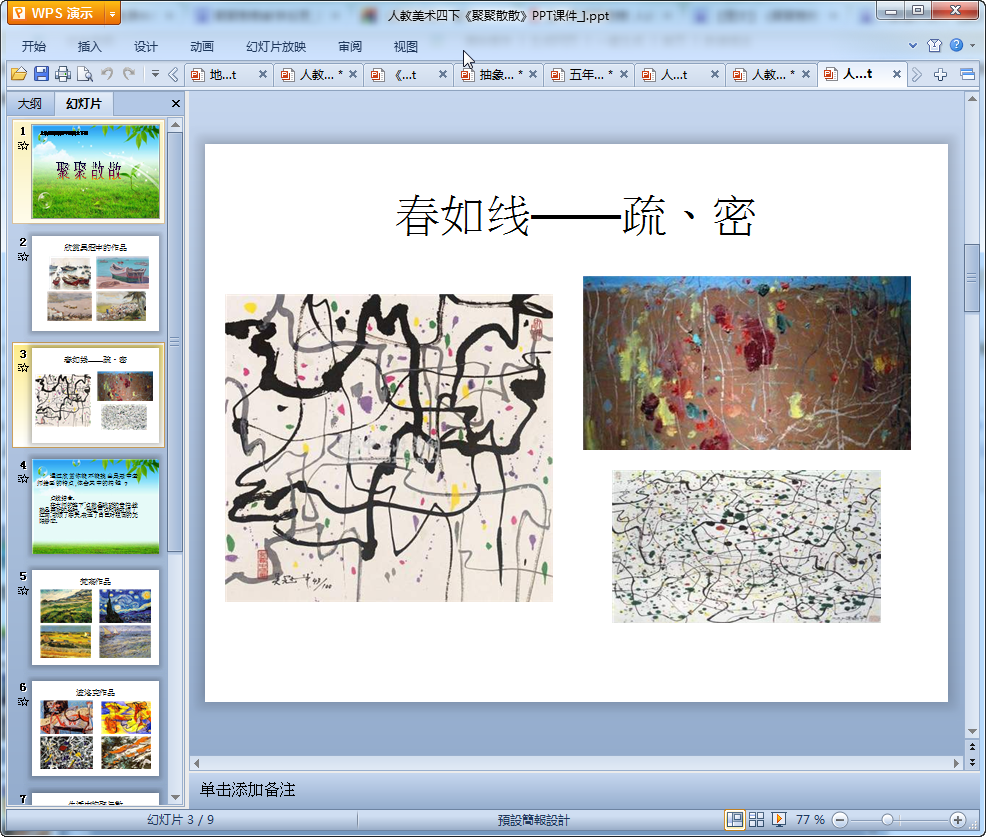Open the 设计 menu tab
986x837 pixels.
click(x=145, y=47)
